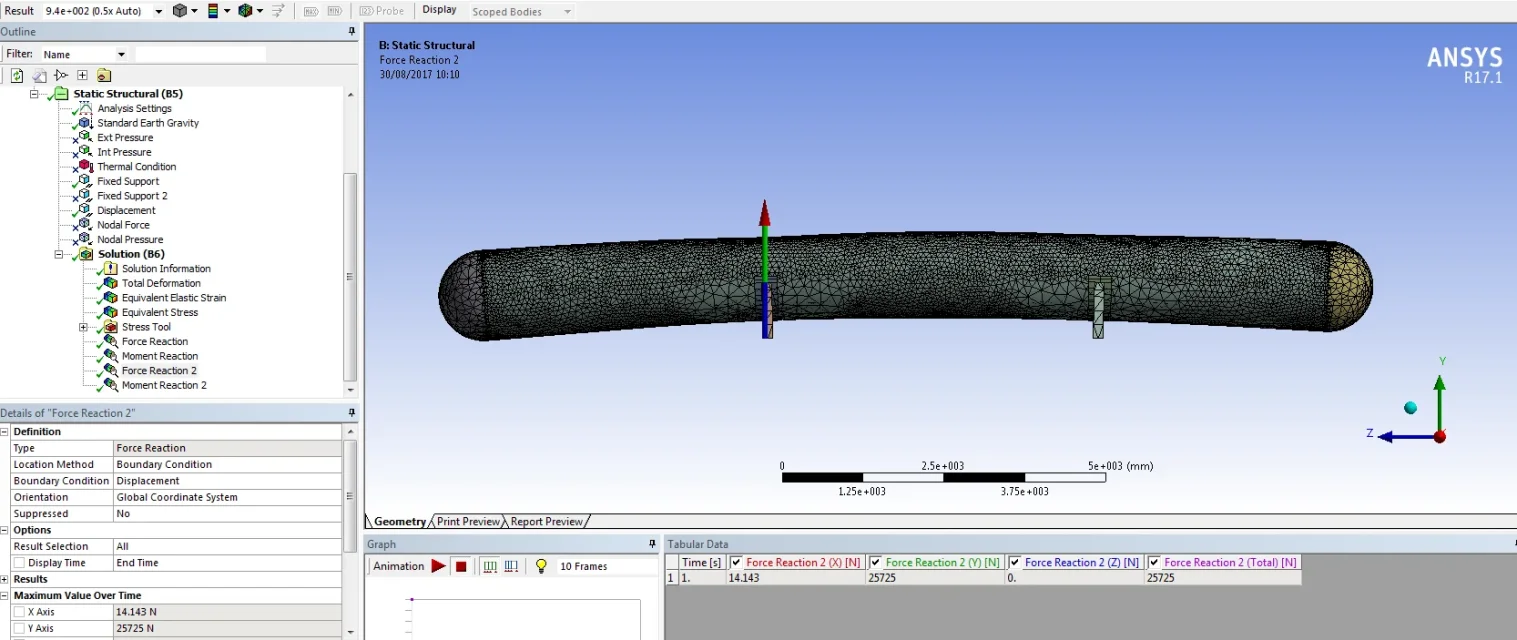Click the graph-tree icon in Outline toolbar
This screenshot has width=1517, height=640.
click(61, 75)
